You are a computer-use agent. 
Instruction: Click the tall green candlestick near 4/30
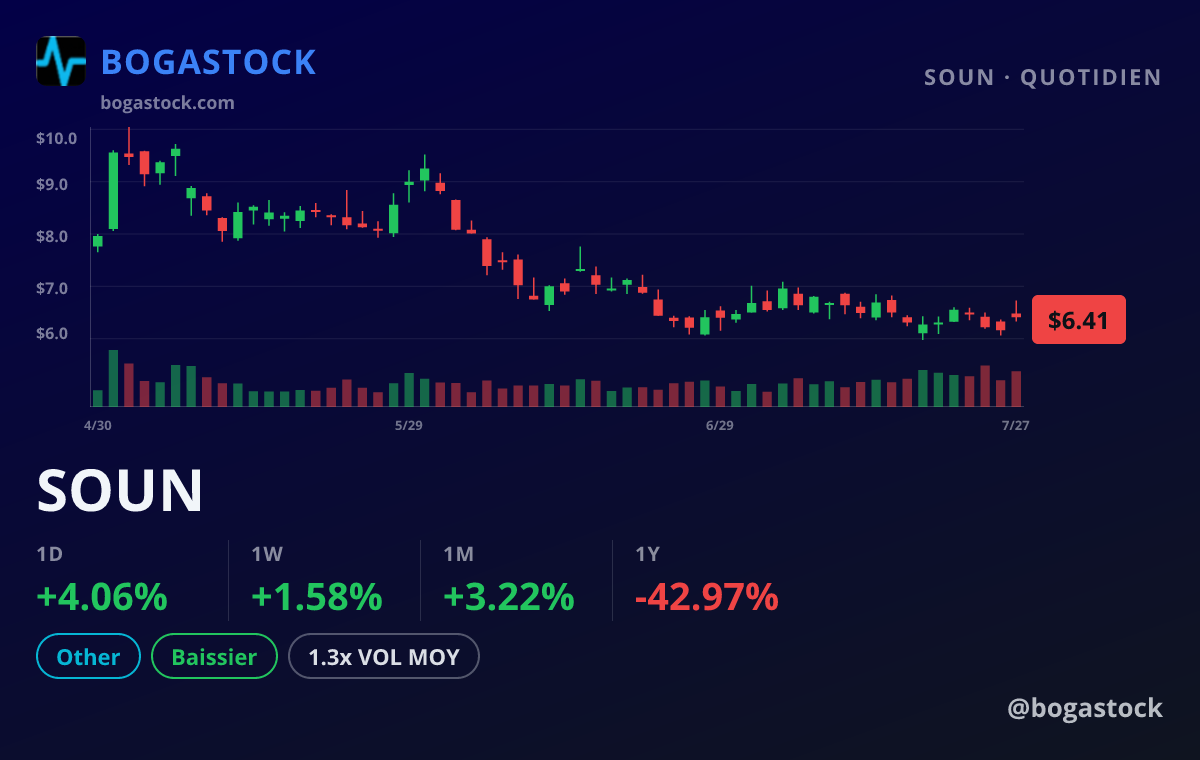coord(113,191)
